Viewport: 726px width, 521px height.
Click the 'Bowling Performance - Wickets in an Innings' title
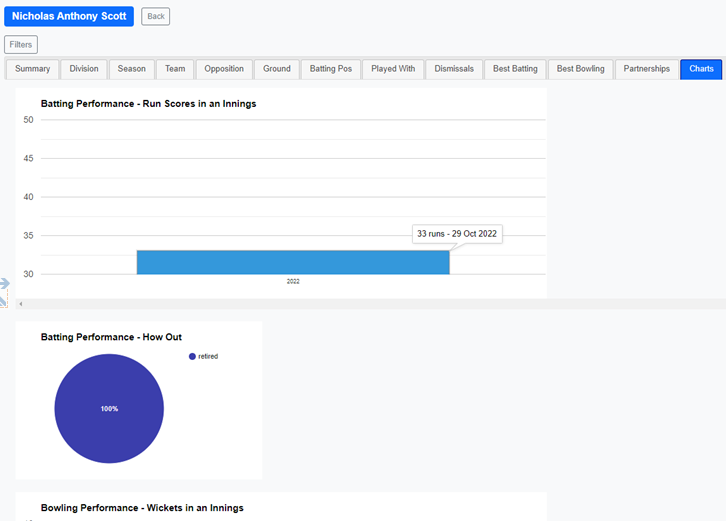142,508
